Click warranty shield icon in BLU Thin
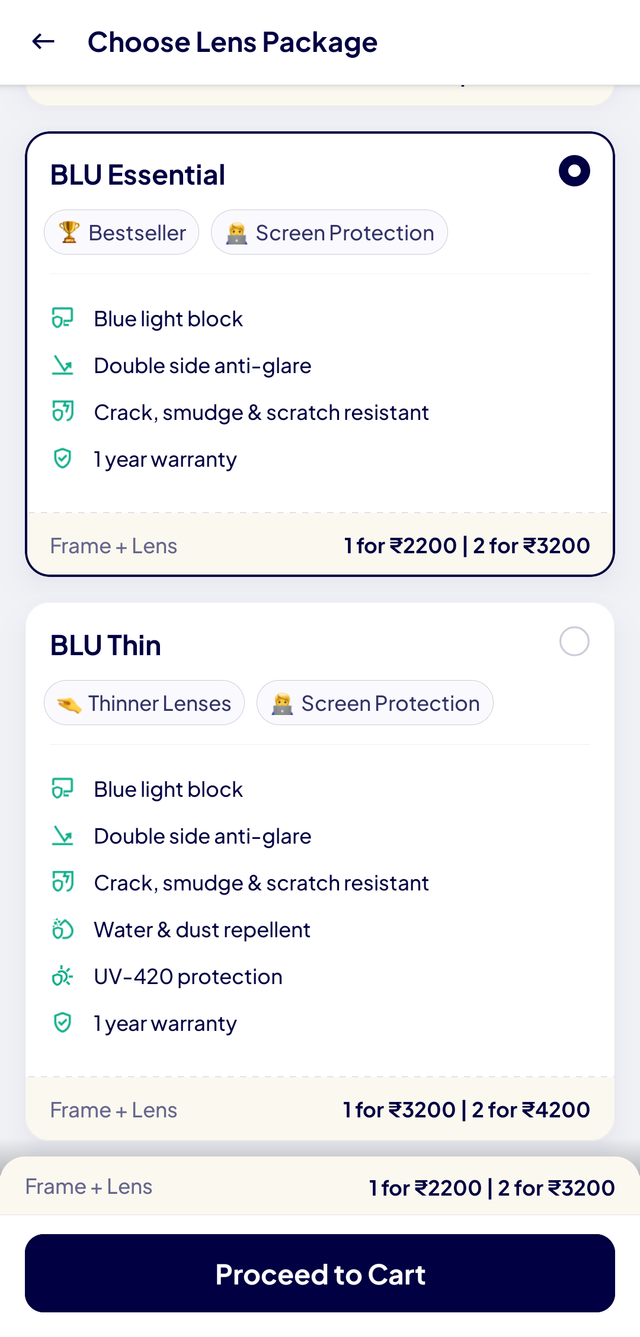This screenshot has width=640, height=1337. tap(62, 1023)
